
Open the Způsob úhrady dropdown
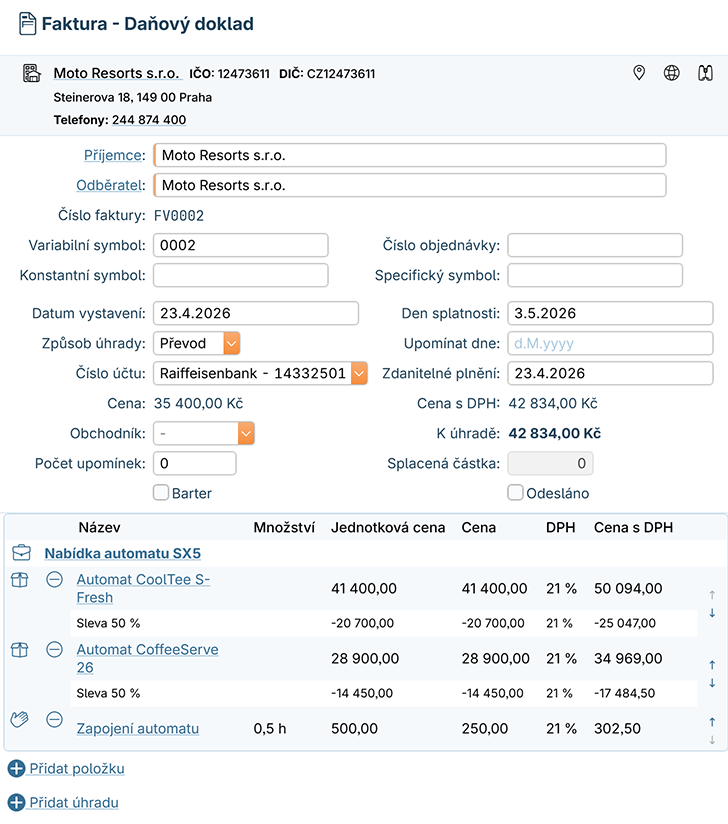click(x=231, y=343)
